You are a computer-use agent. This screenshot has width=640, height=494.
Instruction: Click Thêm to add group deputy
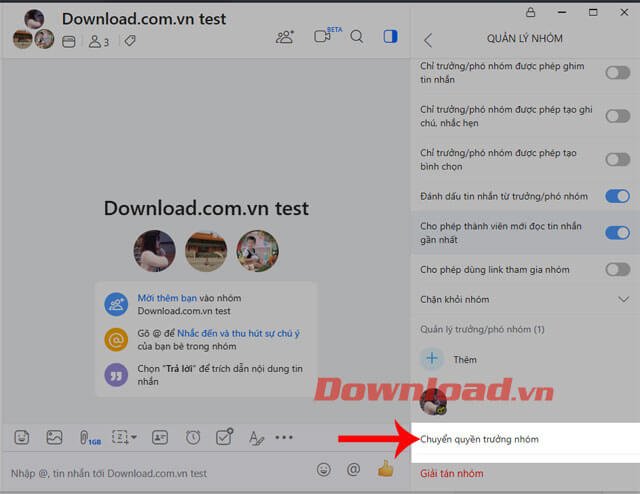point(465,360)
